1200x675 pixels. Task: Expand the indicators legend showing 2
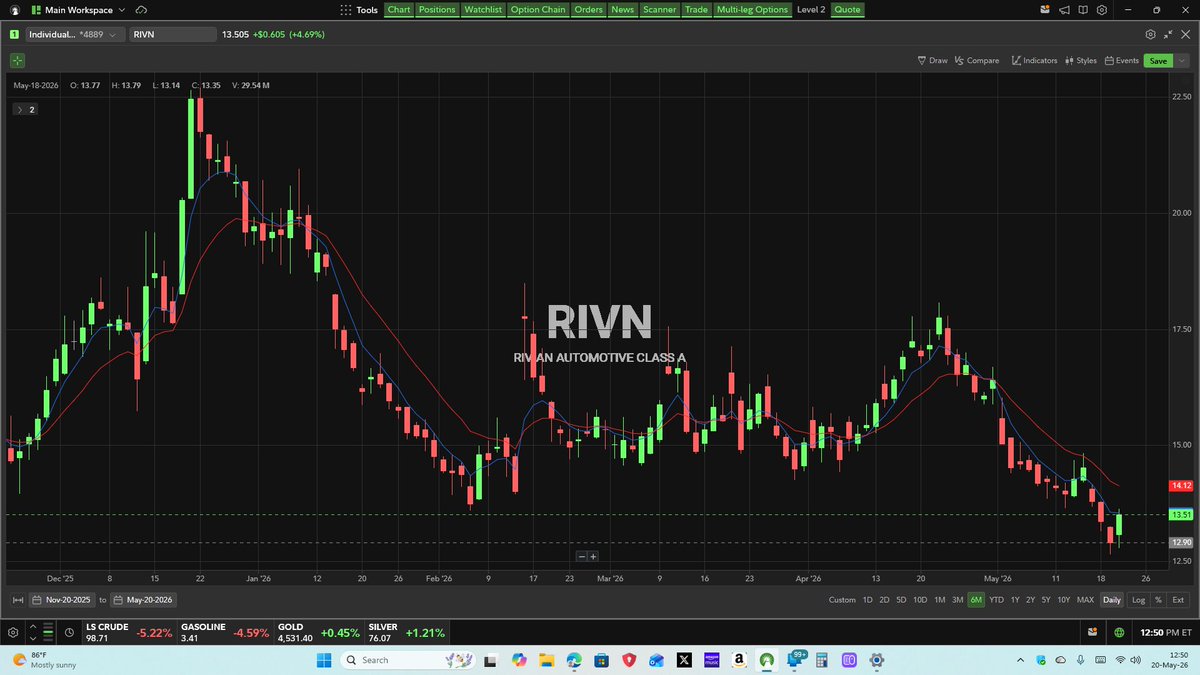25,109
